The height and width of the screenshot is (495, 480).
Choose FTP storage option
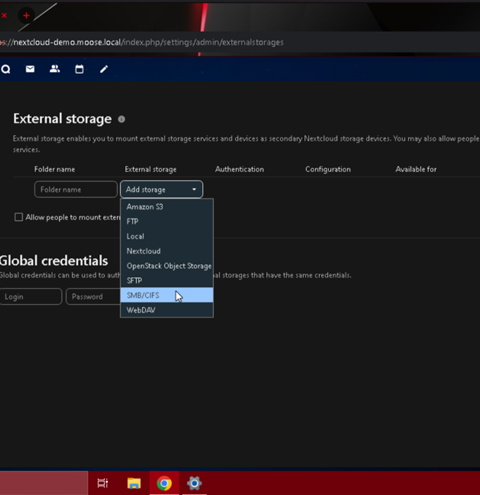pos(167,221)
